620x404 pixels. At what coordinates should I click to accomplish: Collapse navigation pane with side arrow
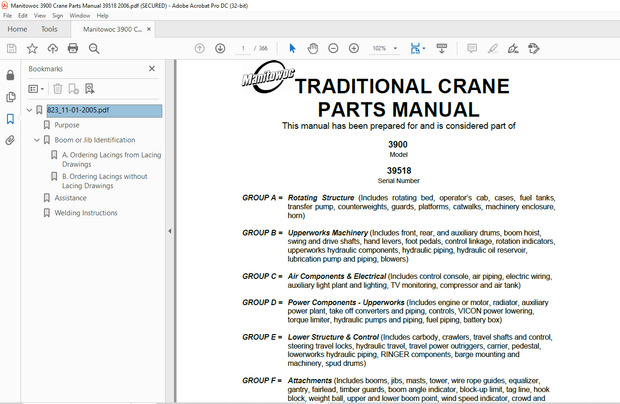(x=170, y=231)
